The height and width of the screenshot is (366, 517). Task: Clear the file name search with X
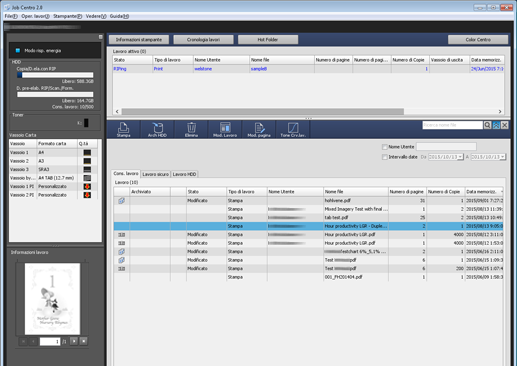click(x=505, y=125)
